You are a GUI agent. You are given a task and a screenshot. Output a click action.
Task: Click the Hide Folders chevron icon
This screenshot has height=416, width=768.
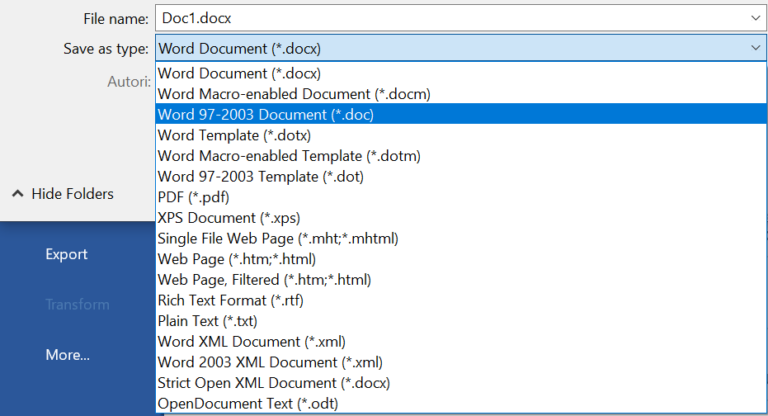18,194
